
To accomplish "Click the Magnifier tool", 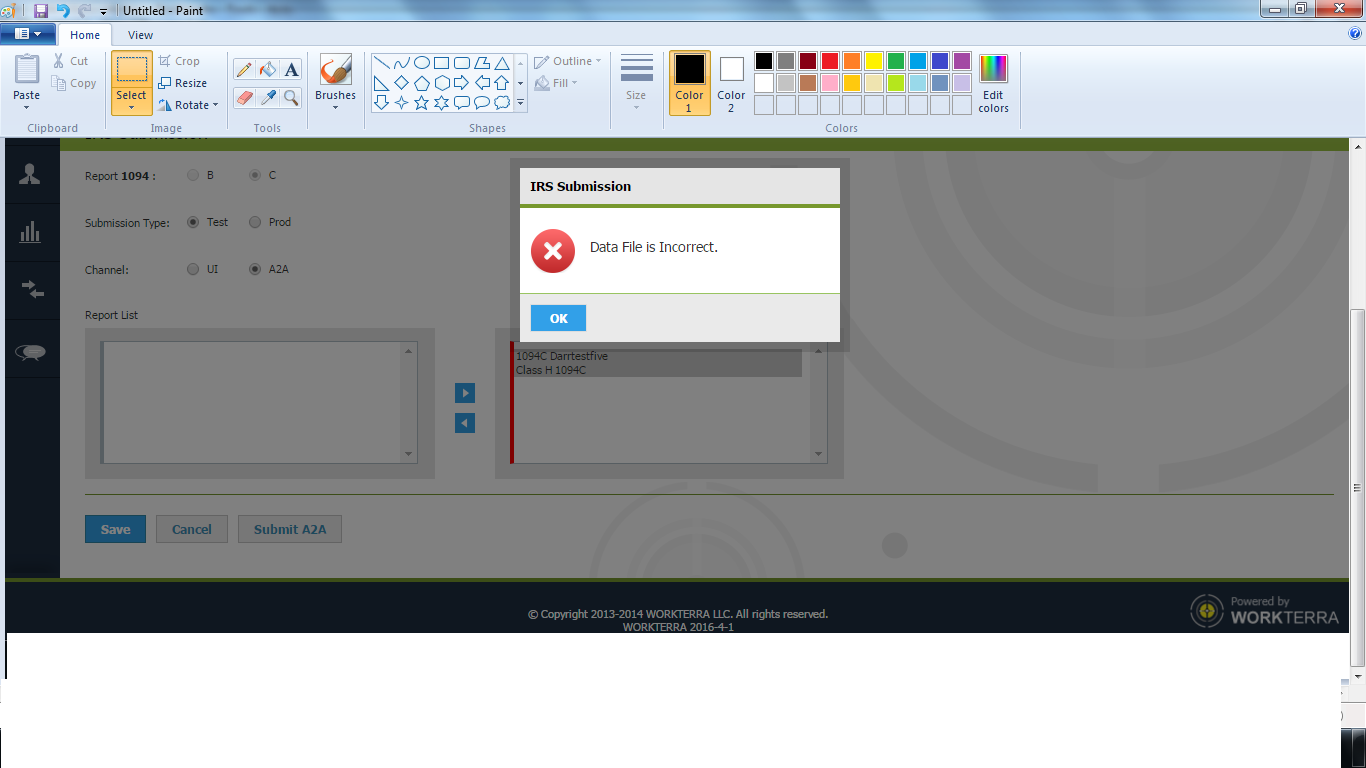I will pyautogui.click(x=291, y=97).
